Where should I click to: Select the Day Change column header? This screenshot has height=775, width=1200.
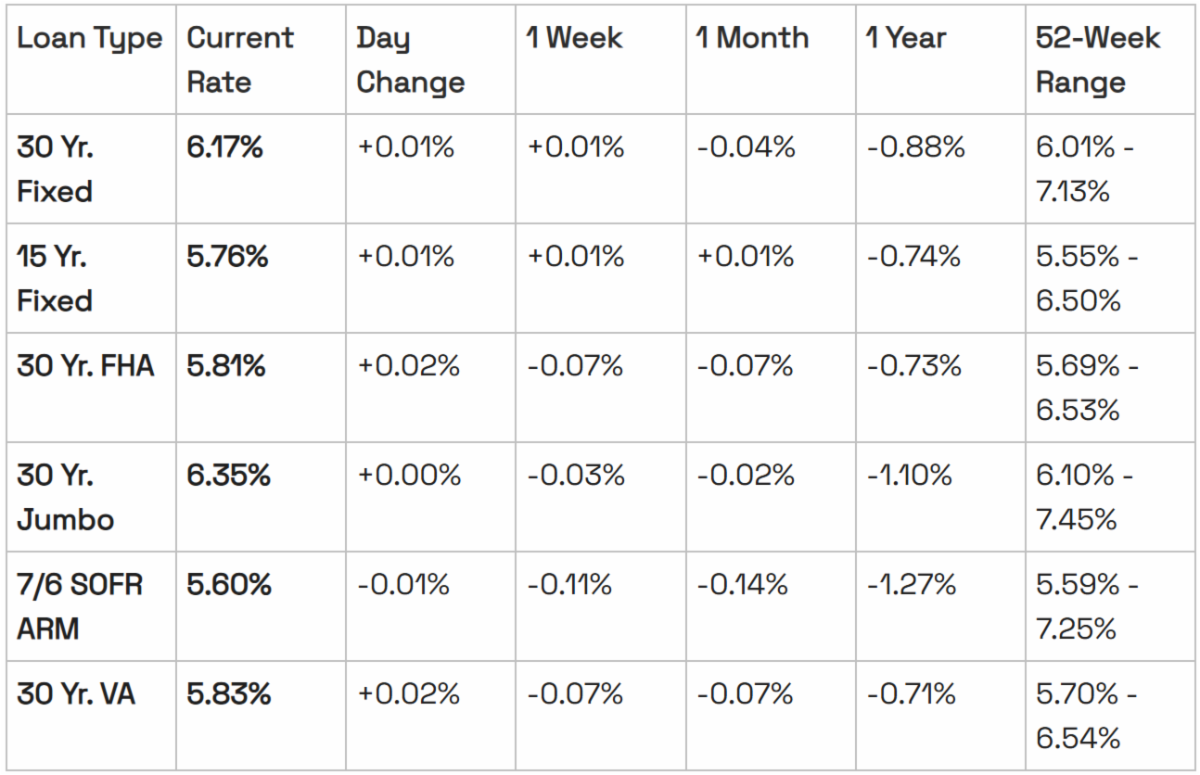(x=410, y=60)
